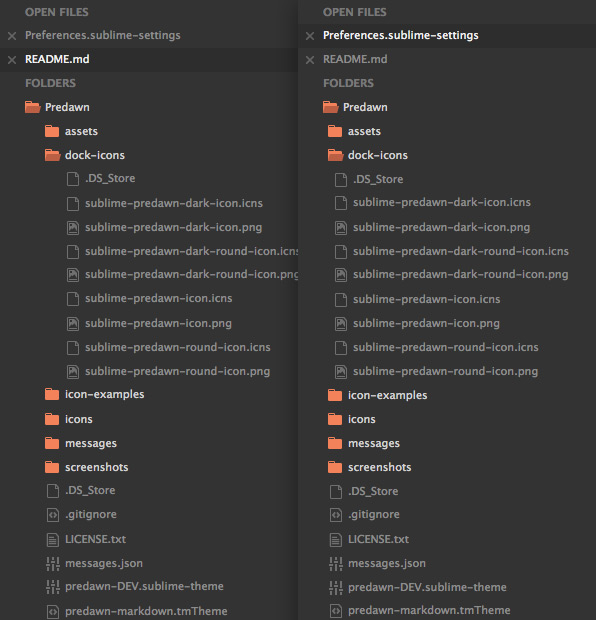Click the image icon beside sublime-predawn-round-icon.png in right sidebar

coord(341,372)
